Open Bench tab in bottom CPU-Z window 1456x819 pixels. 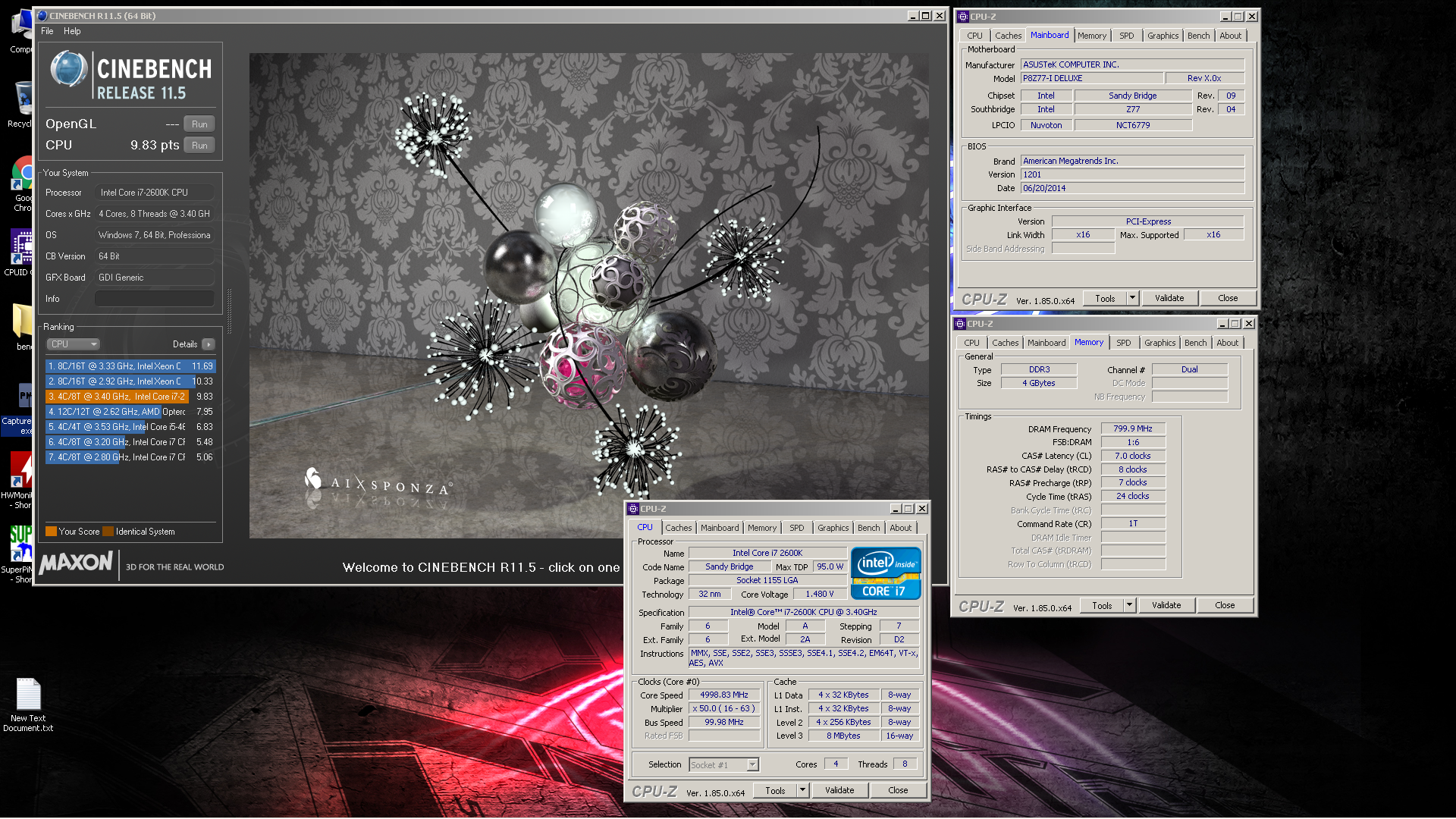point(868,528)
